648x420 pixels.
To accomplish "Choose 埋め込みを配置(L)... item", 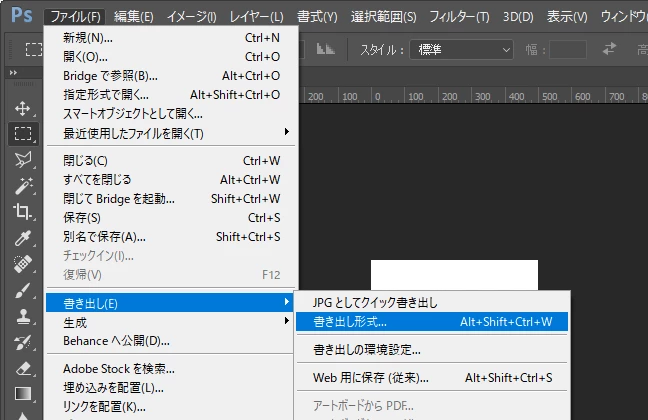I will [171, 387].
